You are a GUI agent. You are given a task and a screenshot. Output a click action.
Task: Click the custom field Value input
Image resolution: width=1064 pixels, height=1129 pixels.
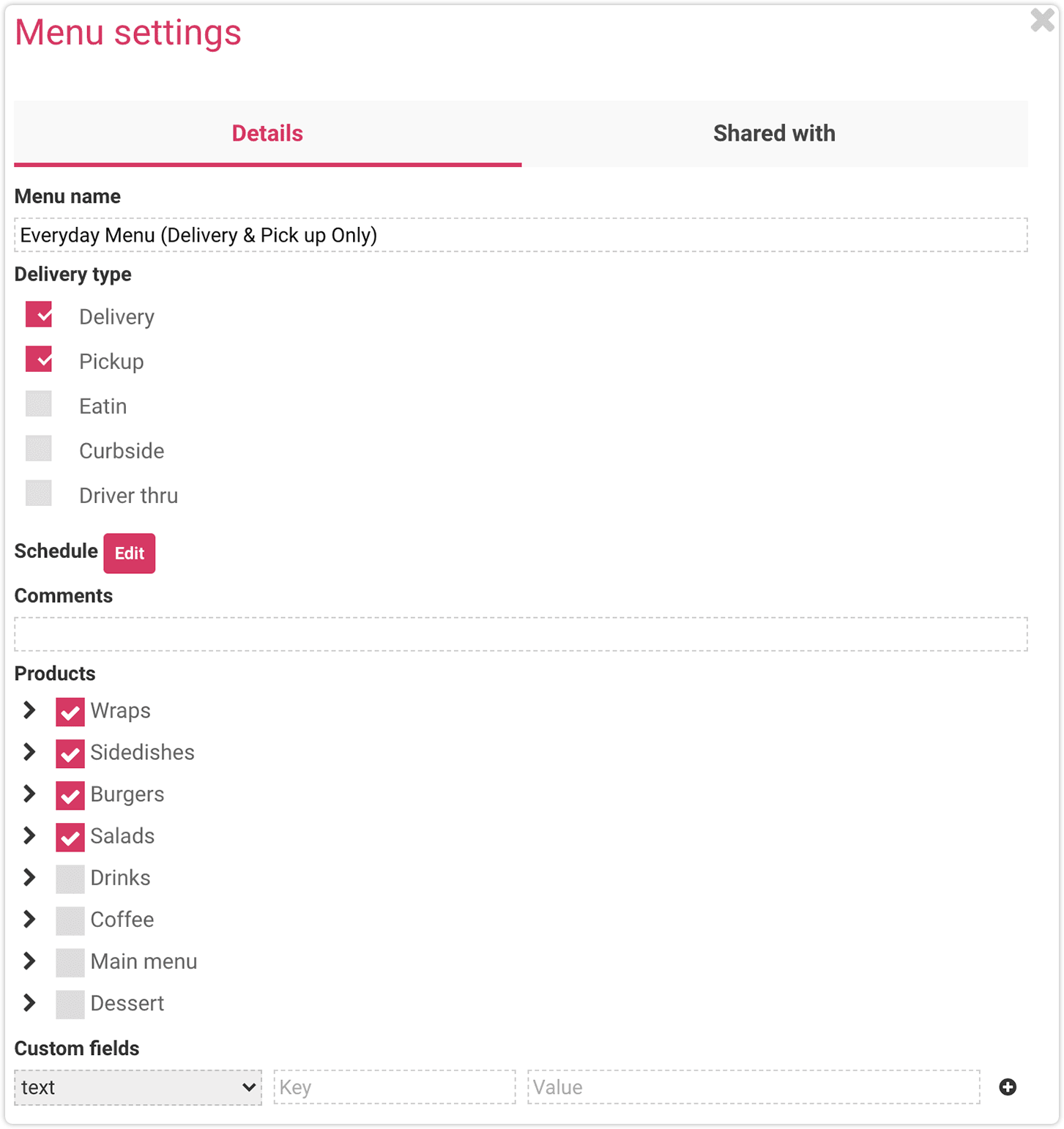tap(754, 1087)
